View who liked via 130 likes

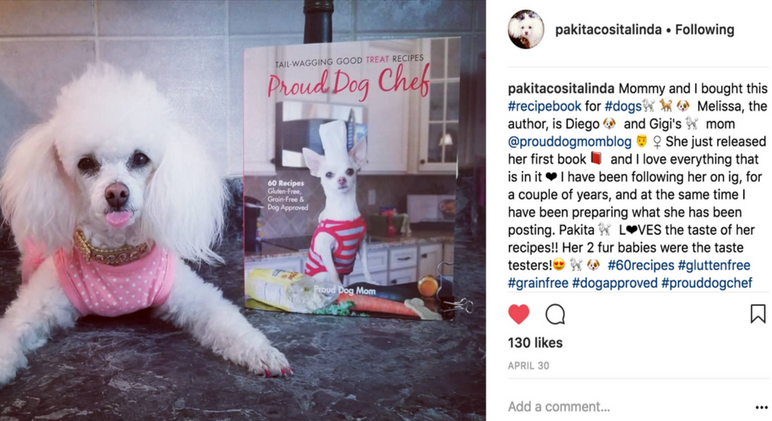[x=535, y=343]
